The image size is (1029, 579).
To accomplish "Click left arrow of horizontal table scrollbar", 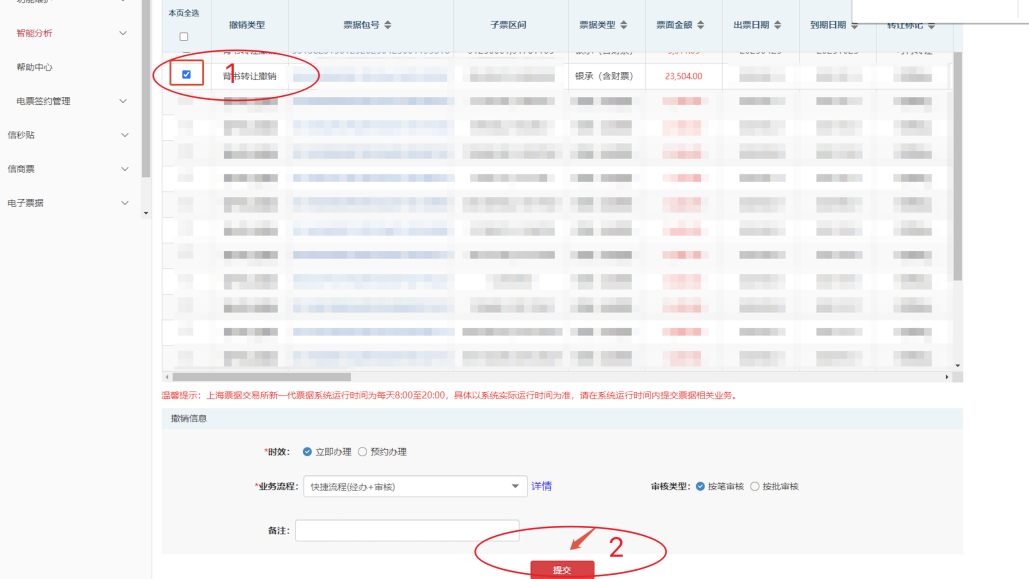I will tap(167, 377).
